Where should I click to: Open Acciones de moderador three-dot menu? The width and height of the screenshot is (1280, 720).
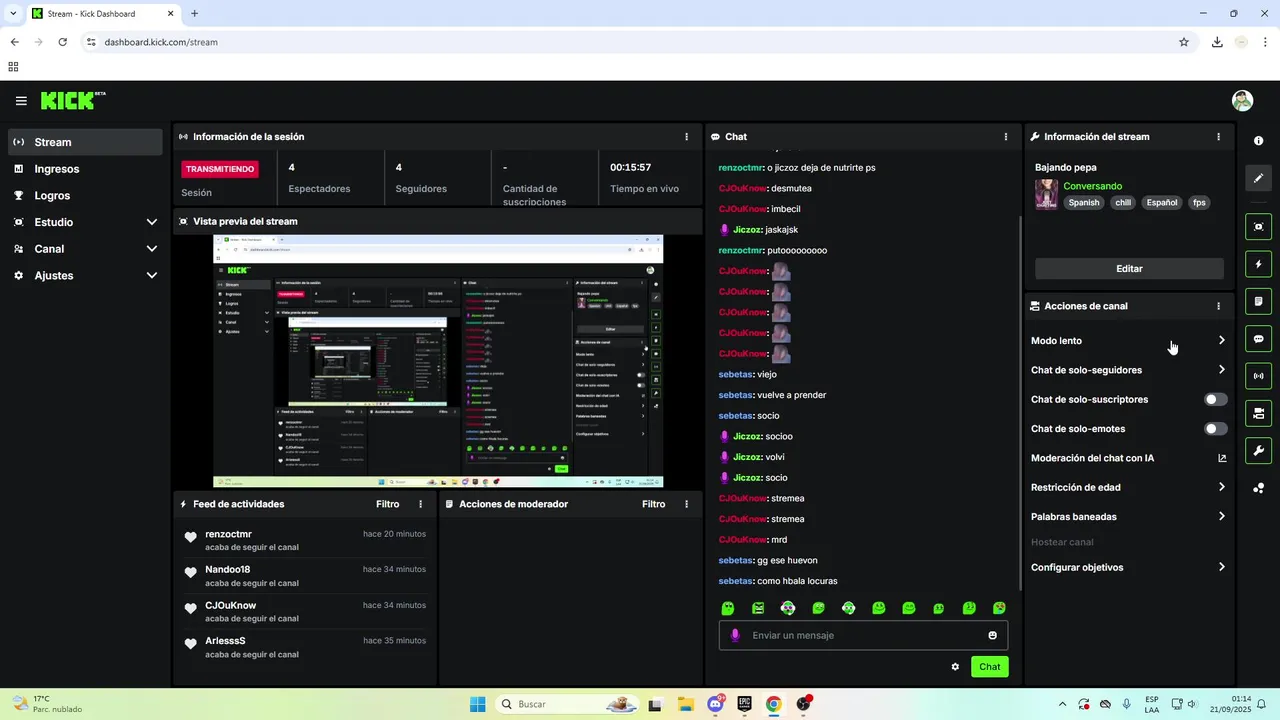[686, 504]
